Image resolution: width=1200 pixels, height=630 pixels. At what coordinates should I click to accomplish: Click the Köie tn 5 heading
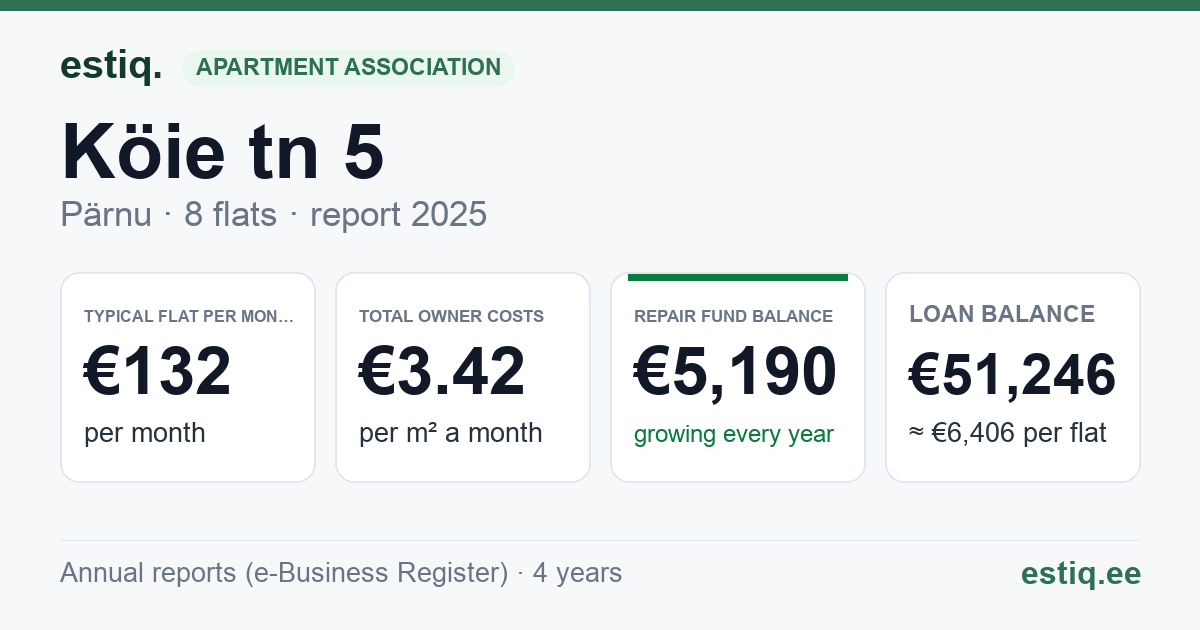pos(222,152)
